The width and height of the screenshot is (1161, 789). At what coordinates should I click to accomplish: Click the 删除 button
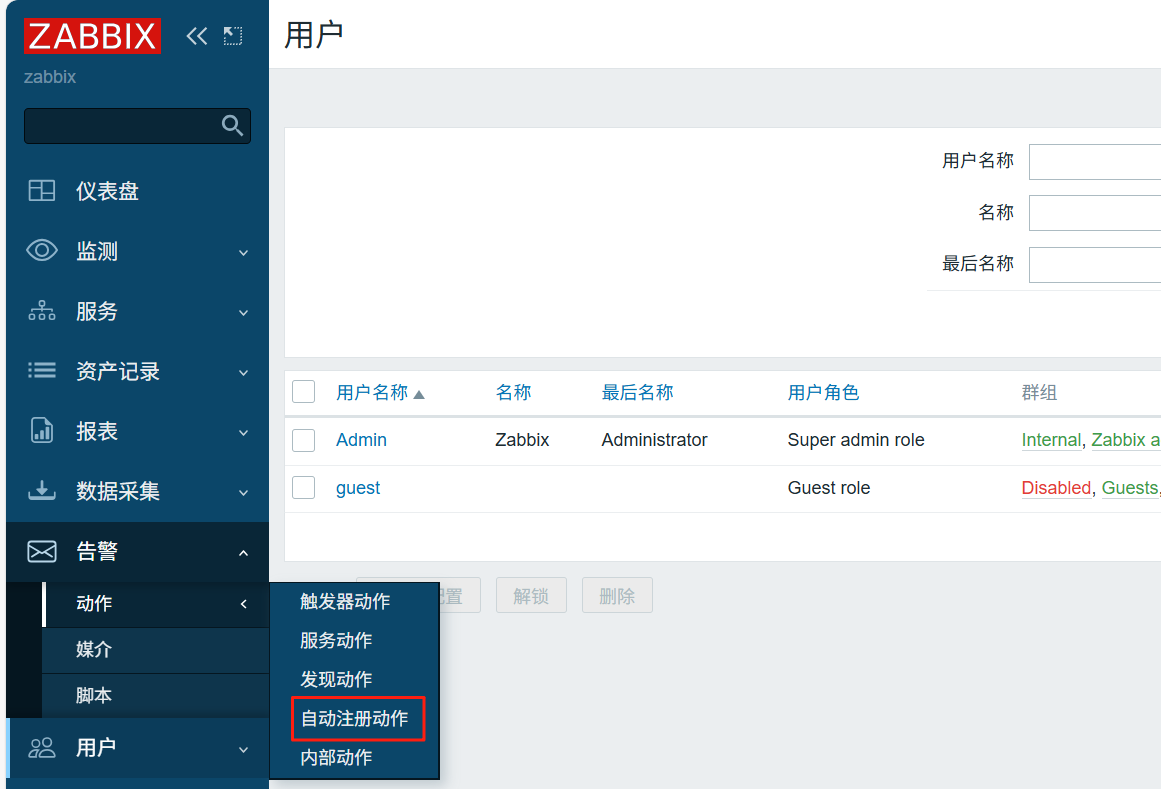point(617,595)
